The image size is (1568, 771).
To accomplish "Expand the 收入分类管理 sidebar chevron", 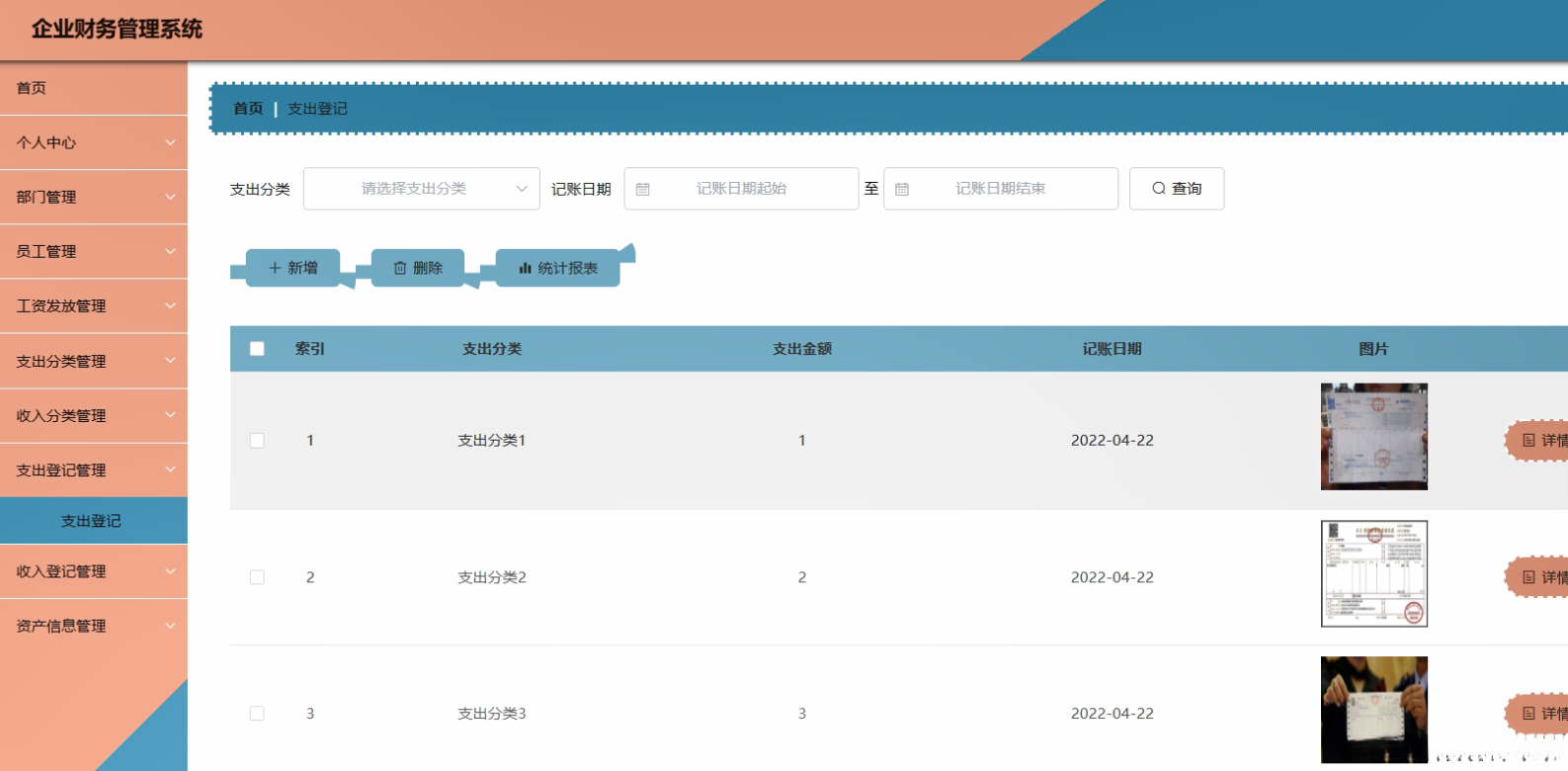I will tap(170, 415).
